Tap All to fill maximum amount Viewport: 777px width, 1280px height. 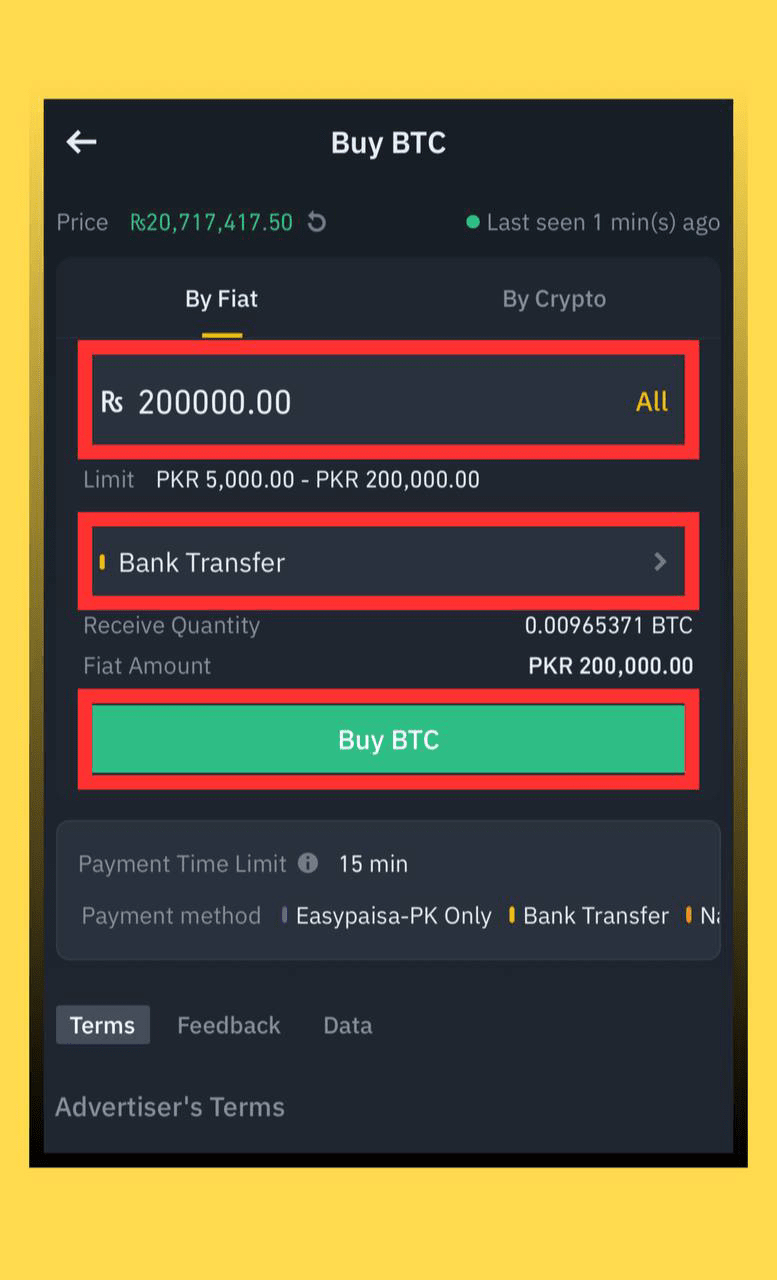652,402
